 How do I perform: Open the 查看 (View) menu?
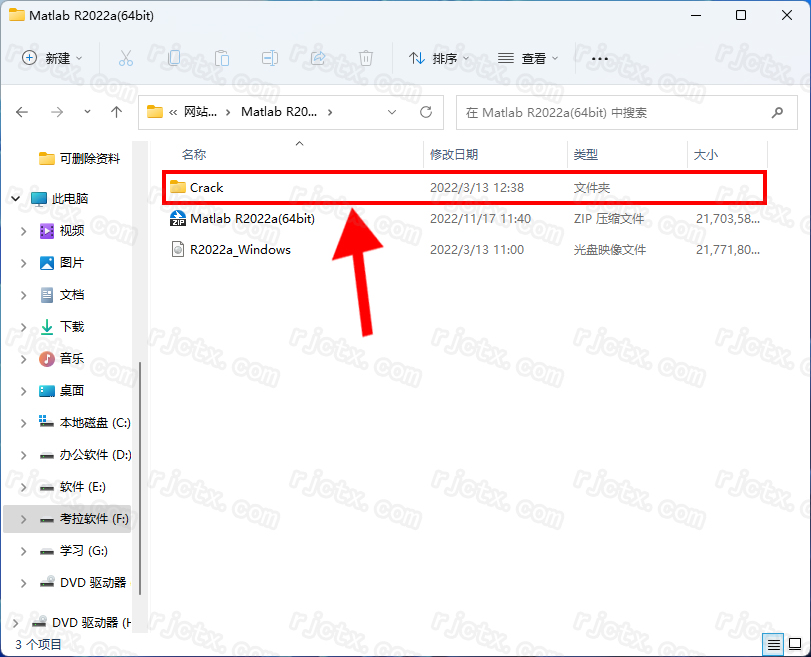point(528,59)
